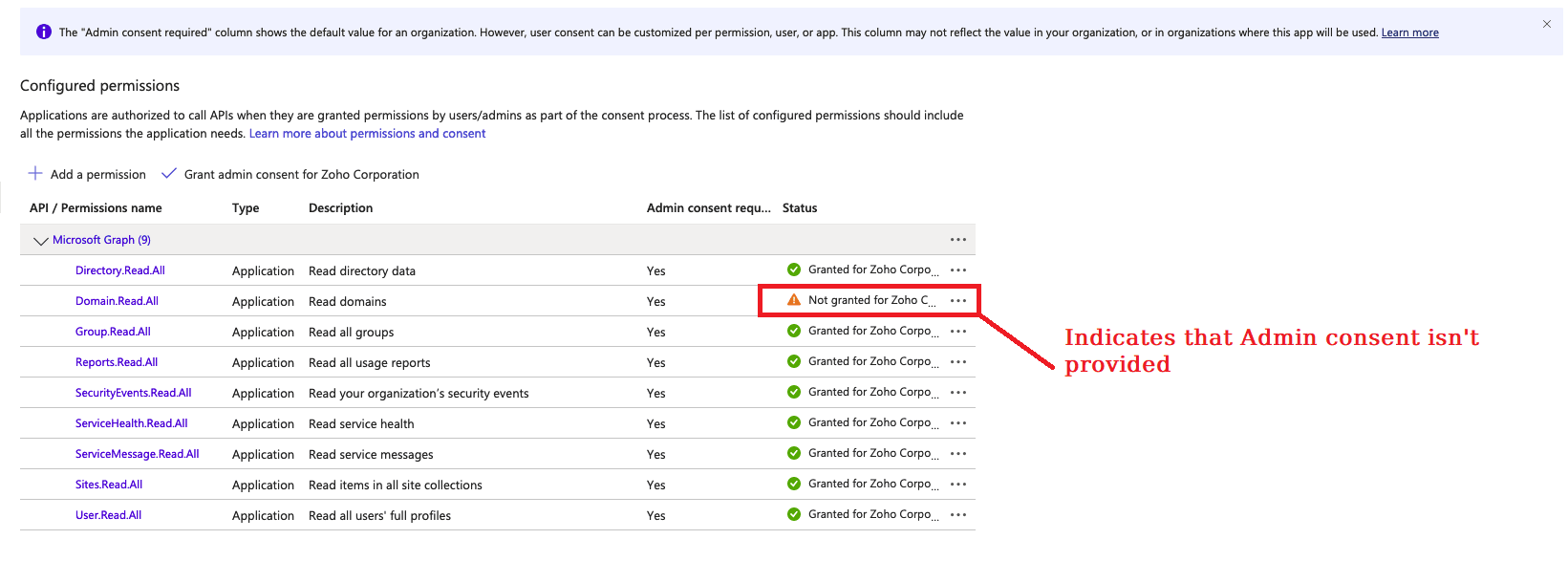
Task: Click Add a permission
Action: 88,174
